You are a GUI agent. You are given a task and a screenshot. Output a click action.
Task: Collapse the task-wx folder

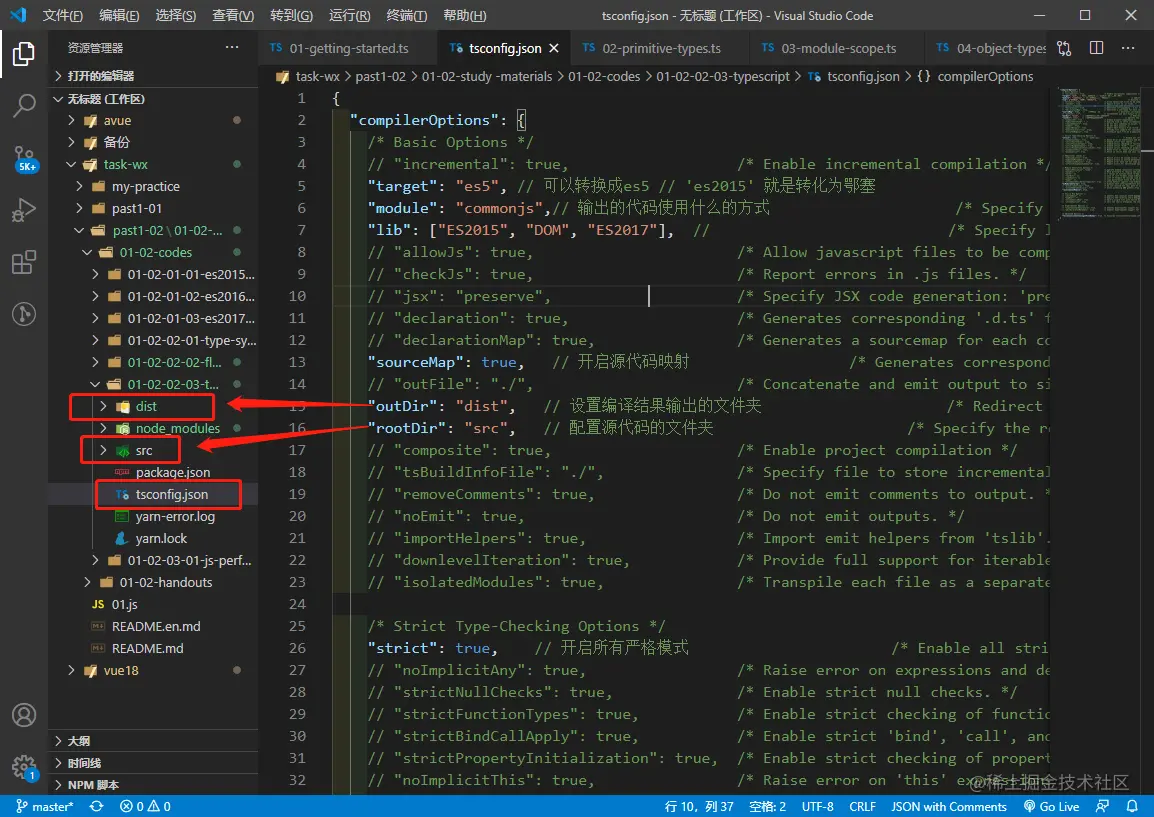pos(153,164)
